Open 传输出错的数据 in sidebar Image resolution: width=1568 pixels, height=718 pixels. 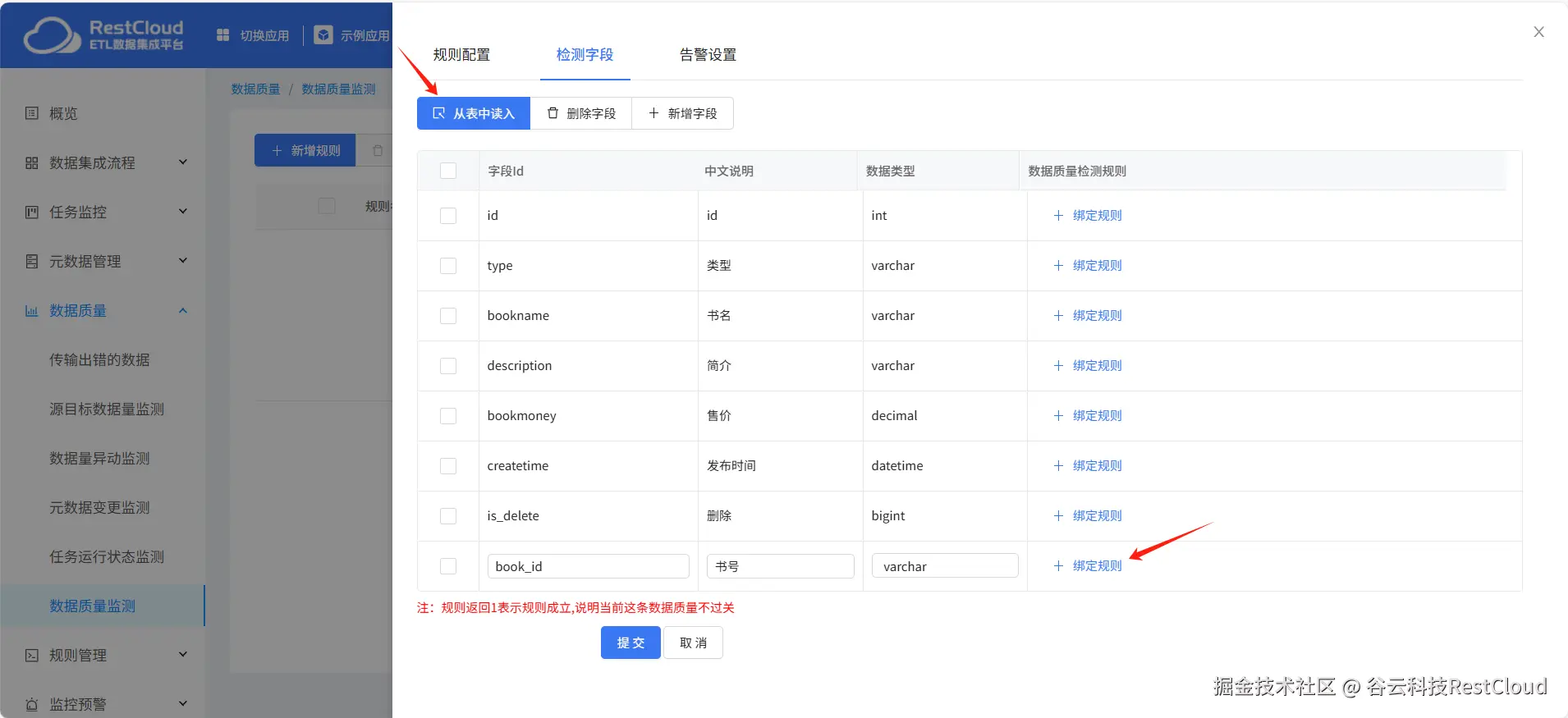99,359
